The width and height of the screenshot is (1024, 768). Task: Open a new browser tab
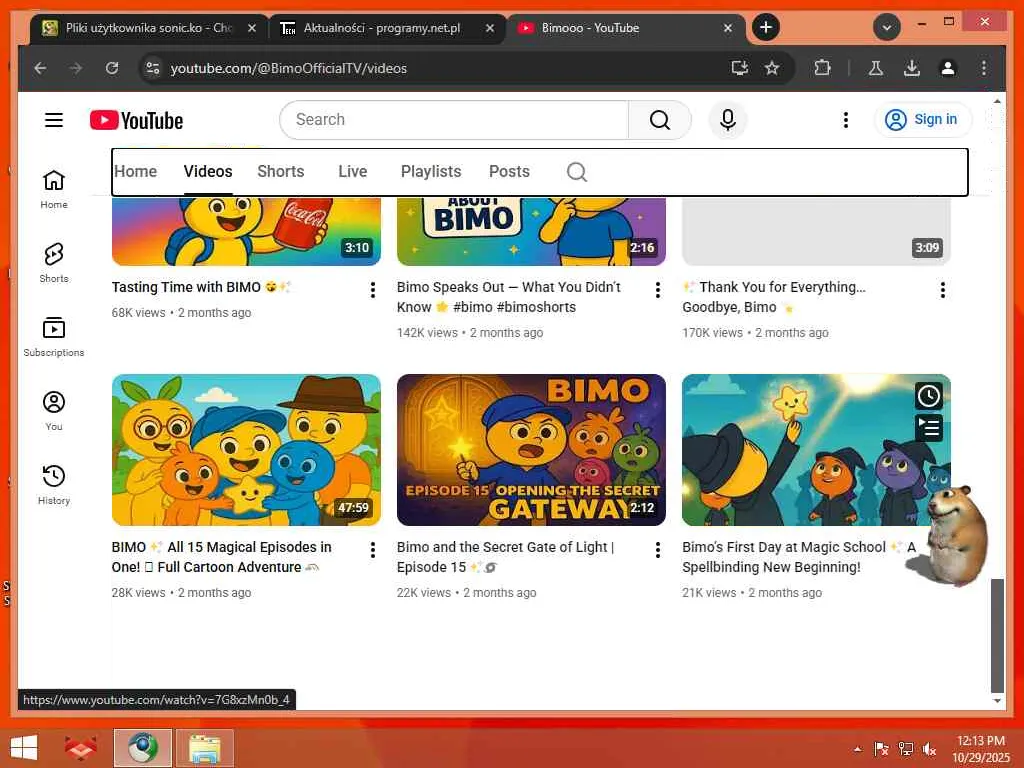click(766, 27)
